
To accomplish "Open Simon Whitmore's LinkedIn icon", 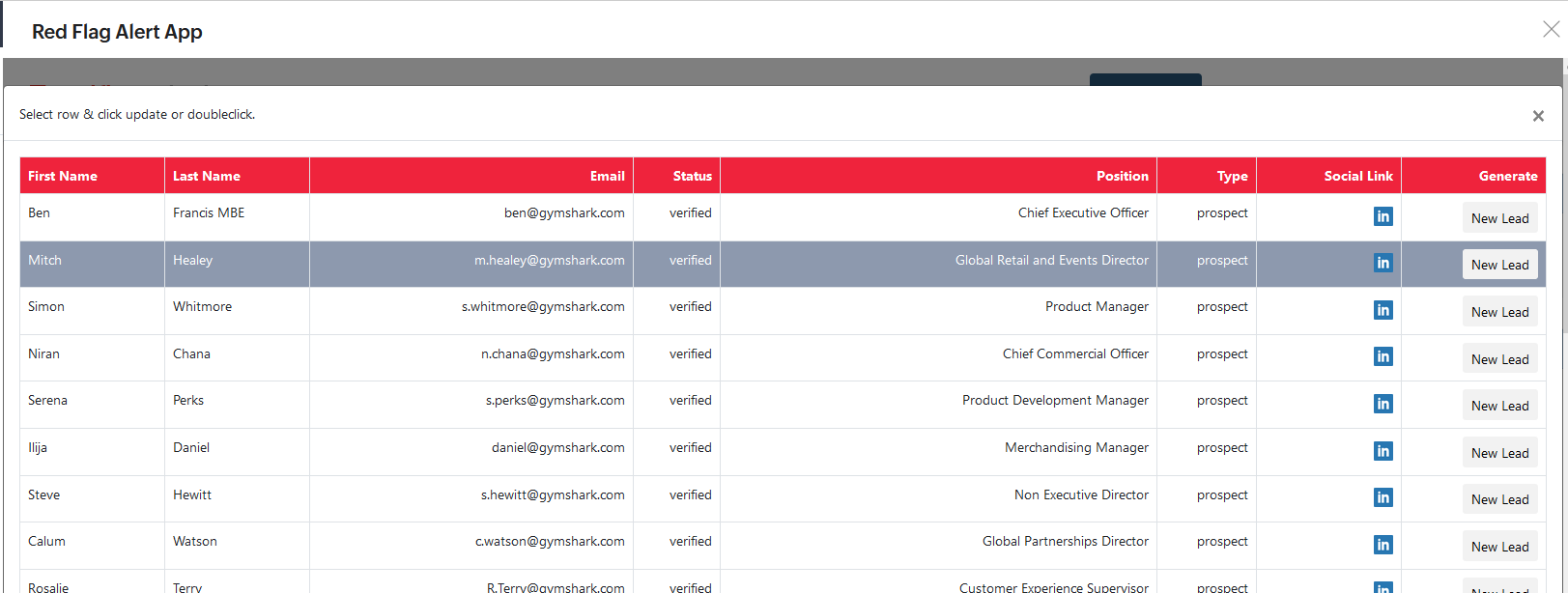I will [x=1383, y=310].
